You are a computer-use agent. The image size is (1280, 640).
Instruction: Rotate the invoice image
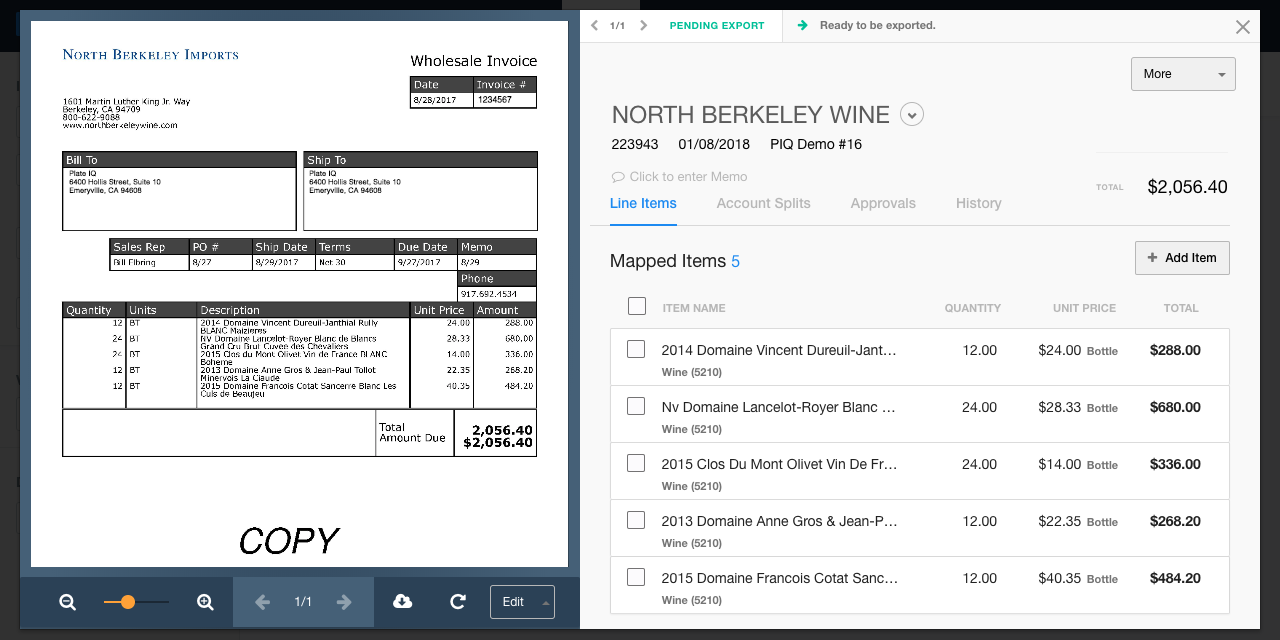click(458, 601)
